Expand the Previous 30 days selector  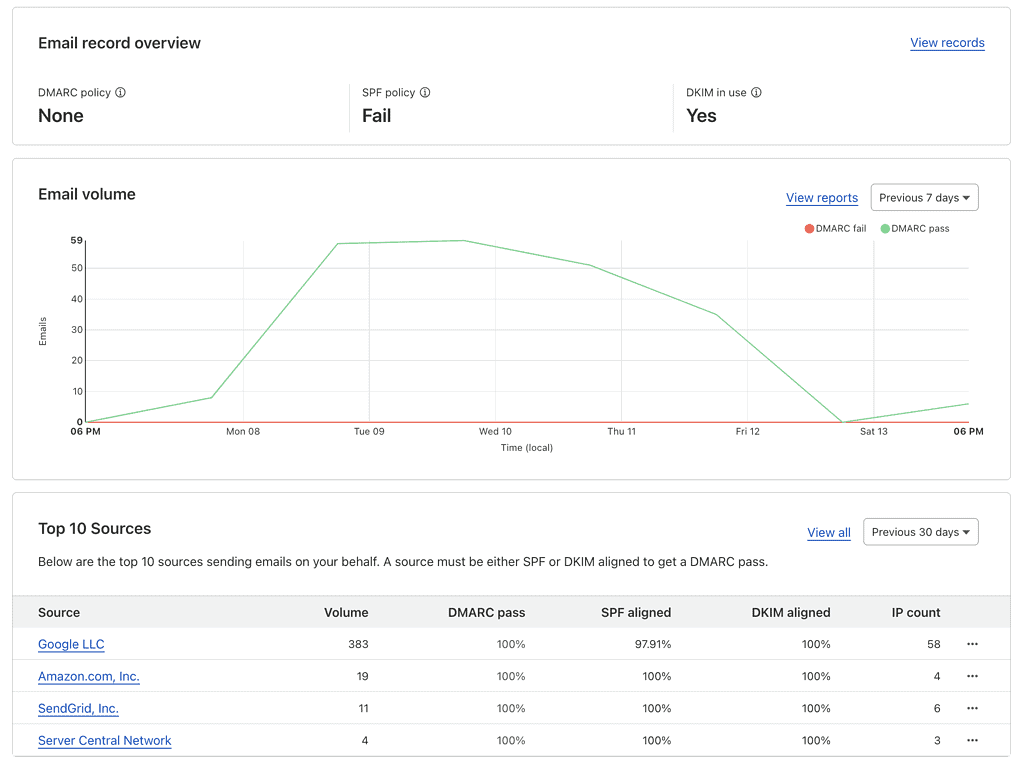point(920,531)
